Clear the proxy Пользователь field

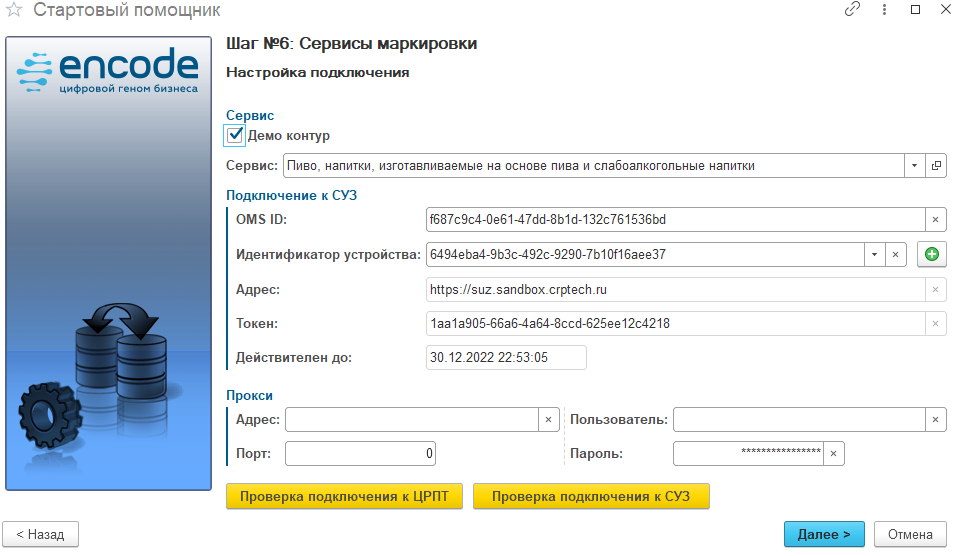936,420
